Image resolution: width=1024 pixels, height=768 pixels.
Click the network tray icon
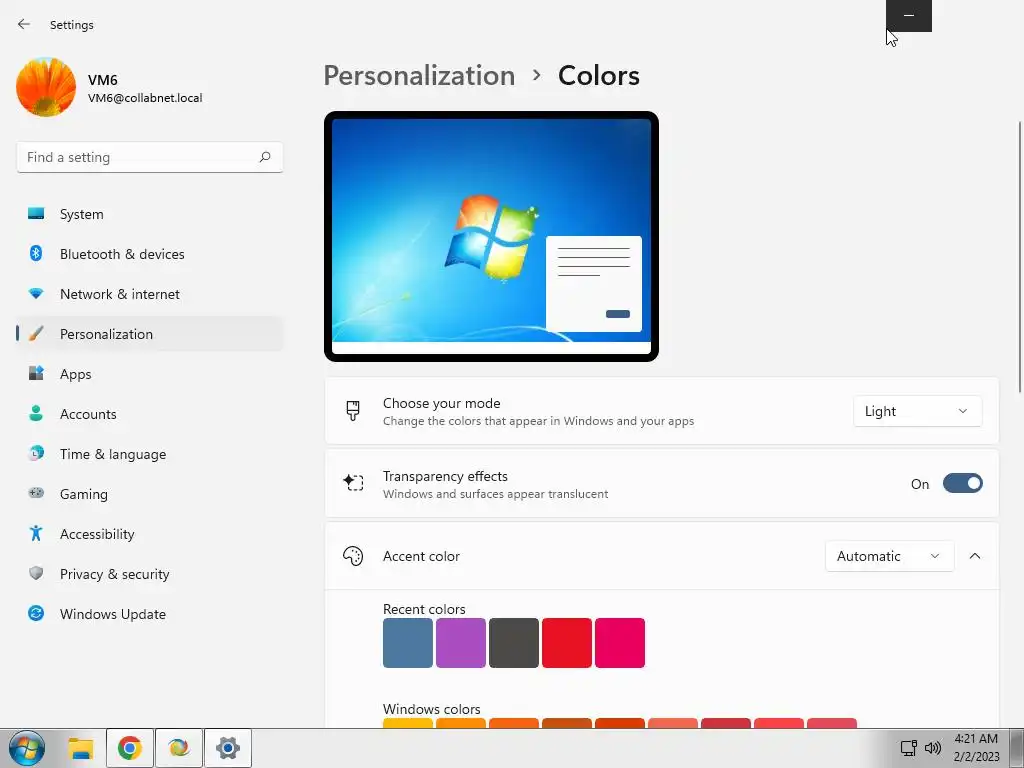908,748
